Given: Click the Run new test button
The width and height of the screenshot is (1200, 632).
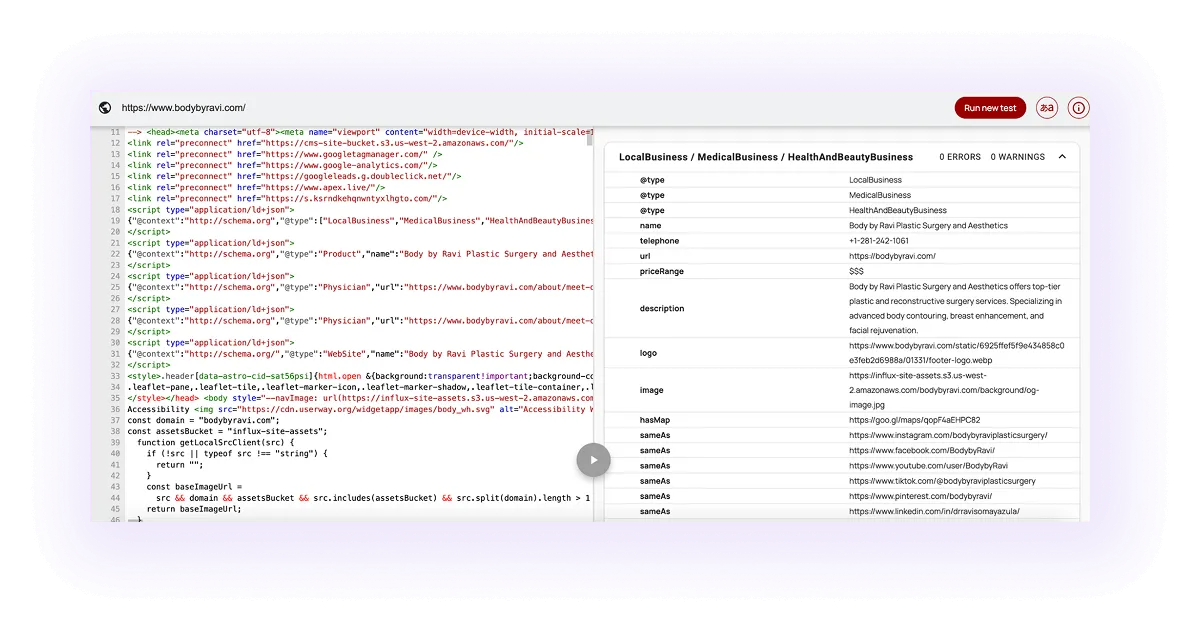Looking at the screenshot, I should pos(990,107).
